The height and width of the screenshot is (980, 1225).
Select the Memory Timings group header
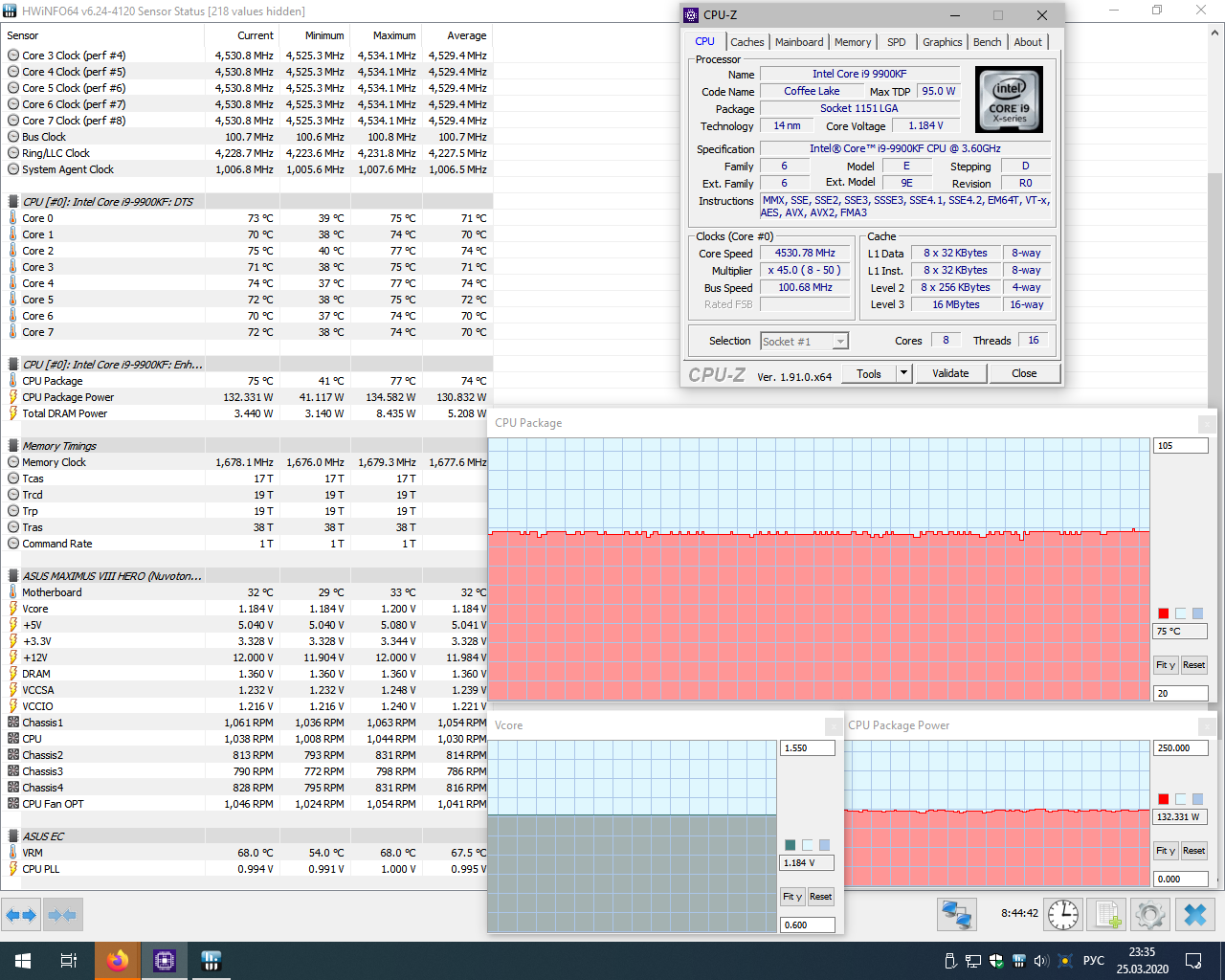247,446
